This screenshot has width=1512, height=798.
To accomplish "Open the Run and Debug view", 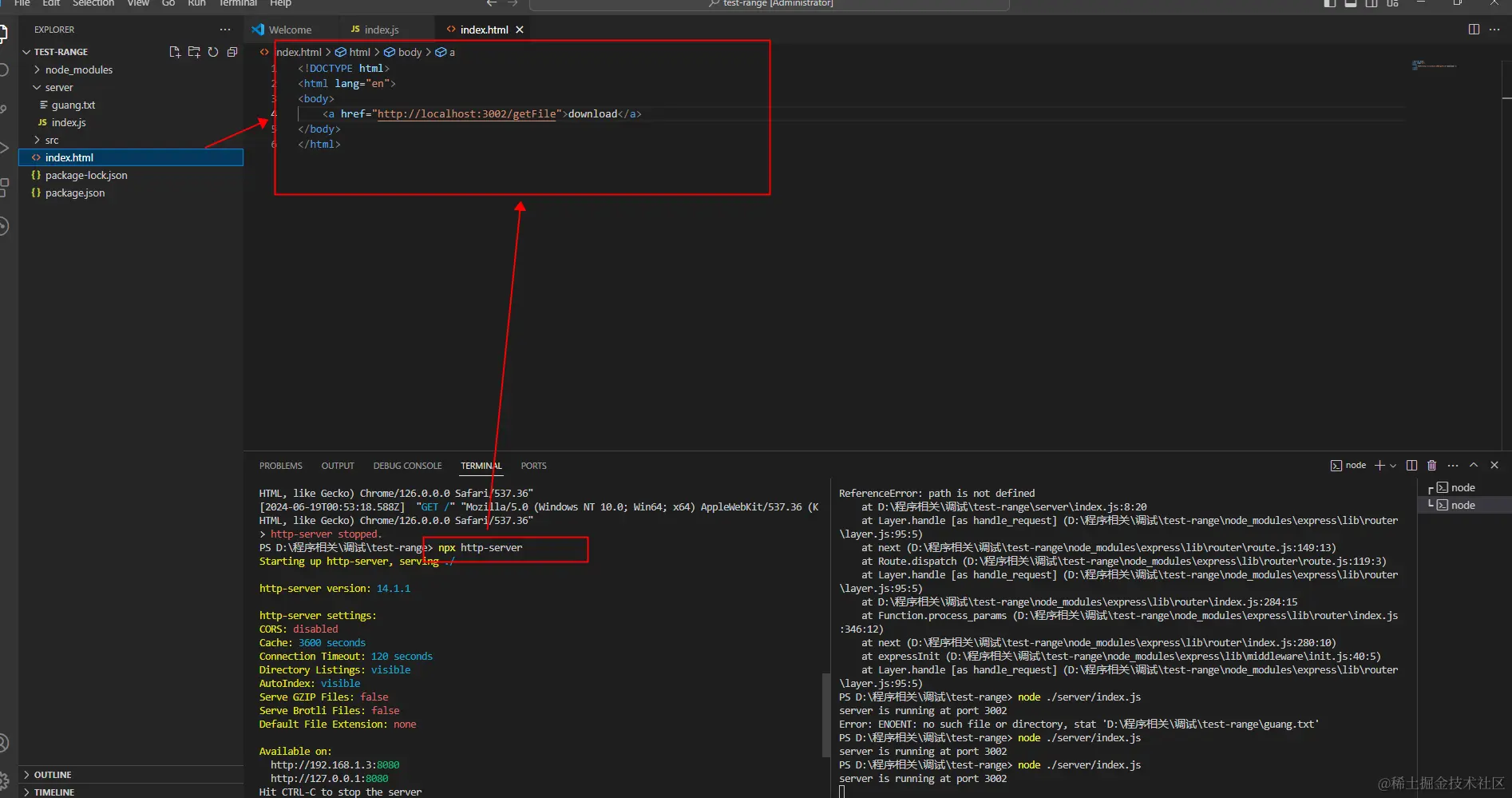I will 4,149.
